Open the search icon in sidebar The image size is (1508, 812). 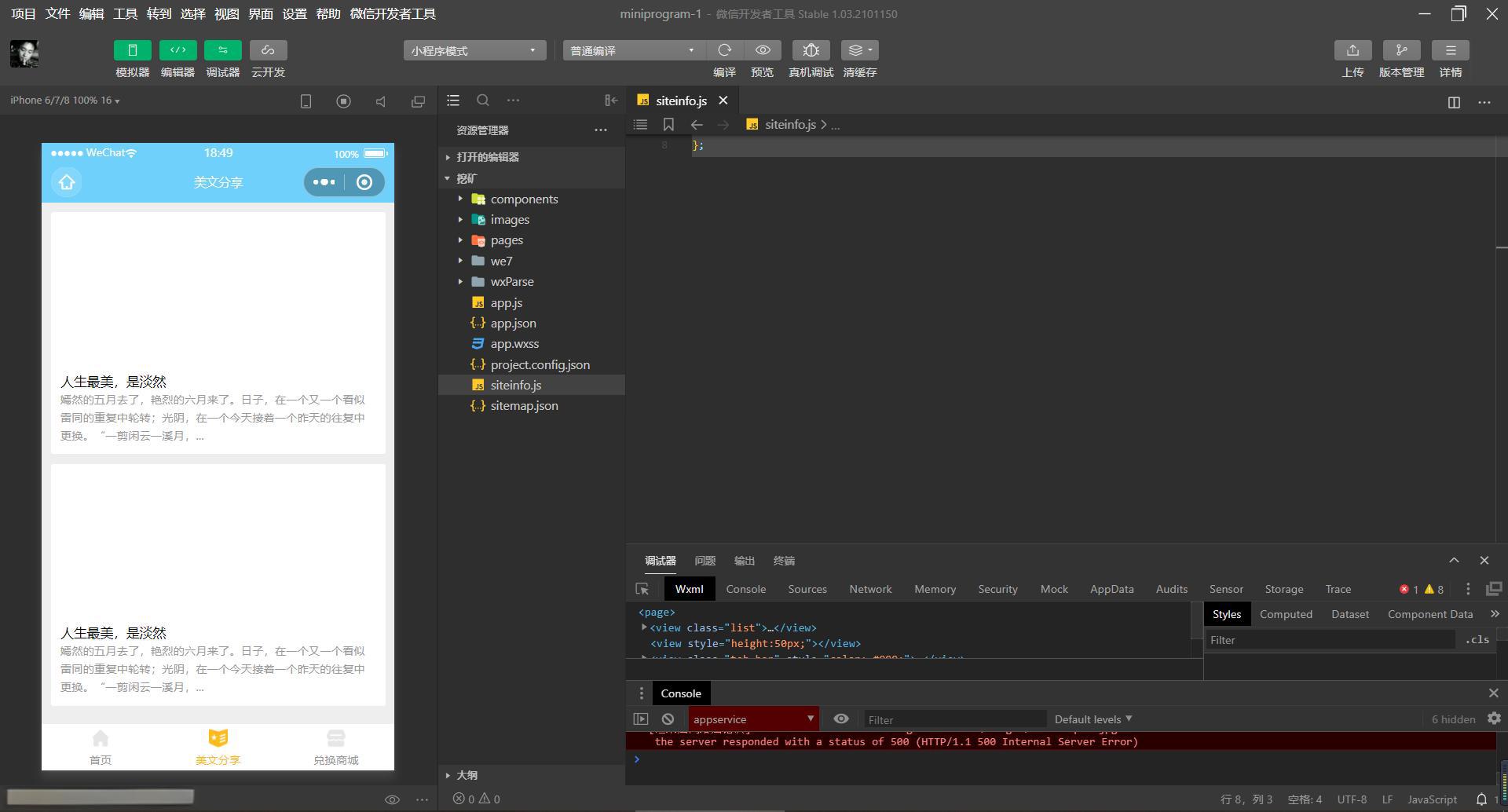point(483,101)
